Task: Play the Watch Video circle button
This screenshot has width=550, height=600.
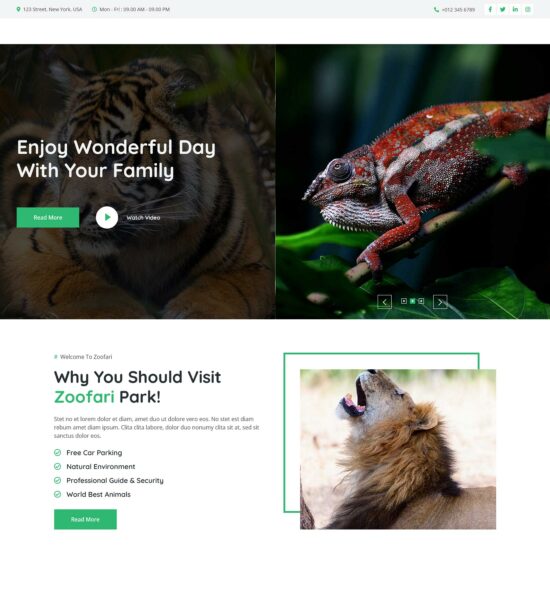Action: pos(107,217)
